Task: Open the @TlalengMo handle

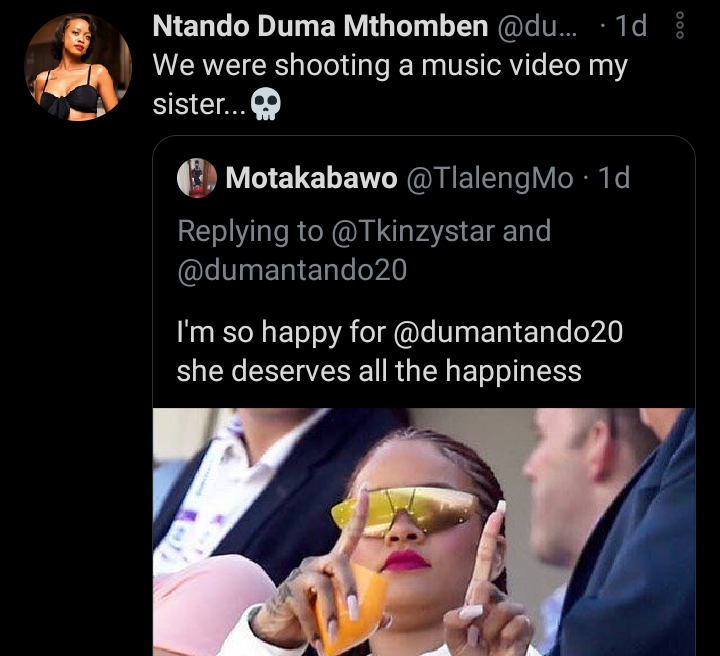Action: tap(490, 179)
